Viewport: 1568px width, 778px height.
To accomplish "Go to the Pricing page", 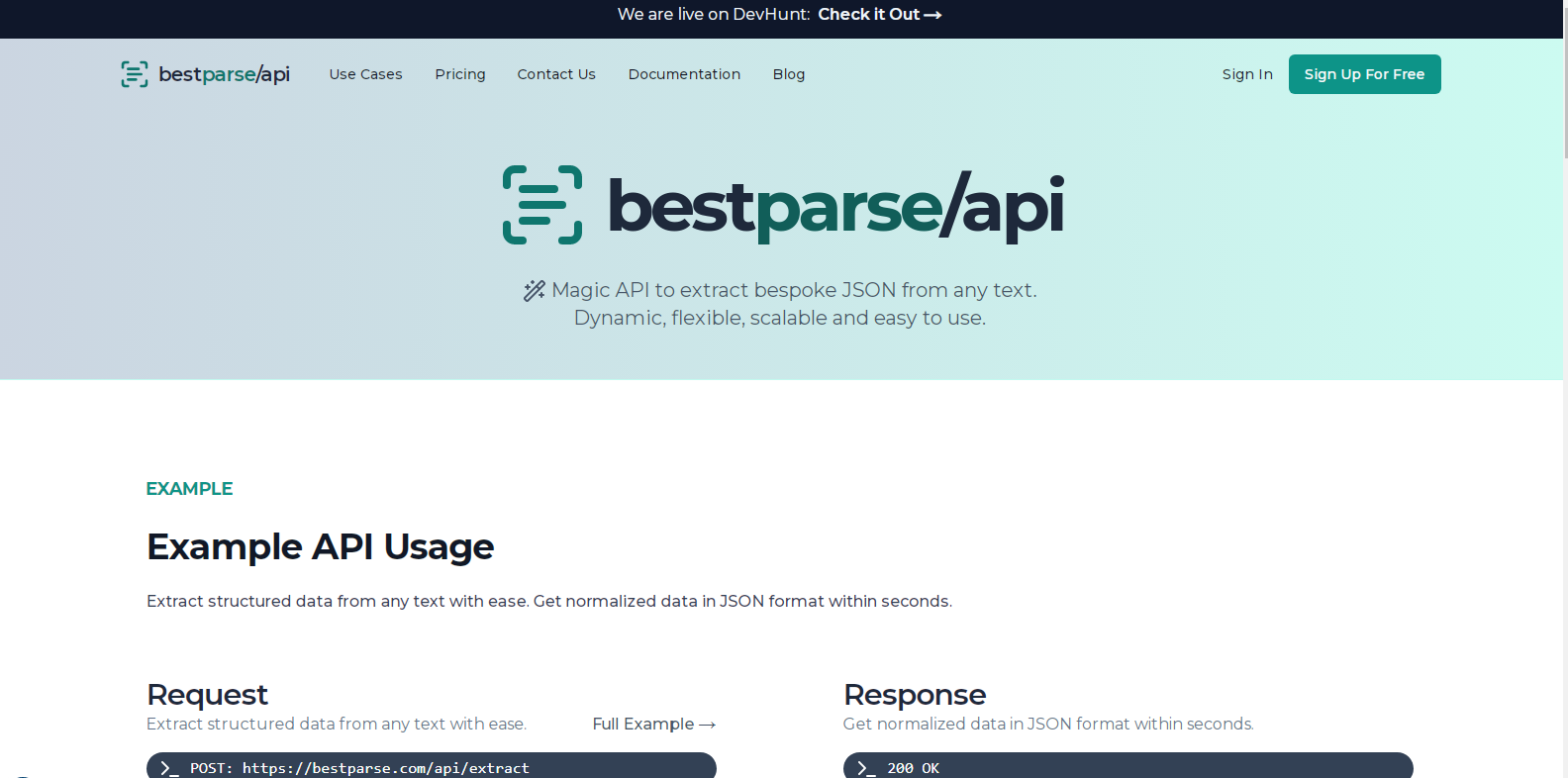I will pyautogui.click(x=460, y=74).
